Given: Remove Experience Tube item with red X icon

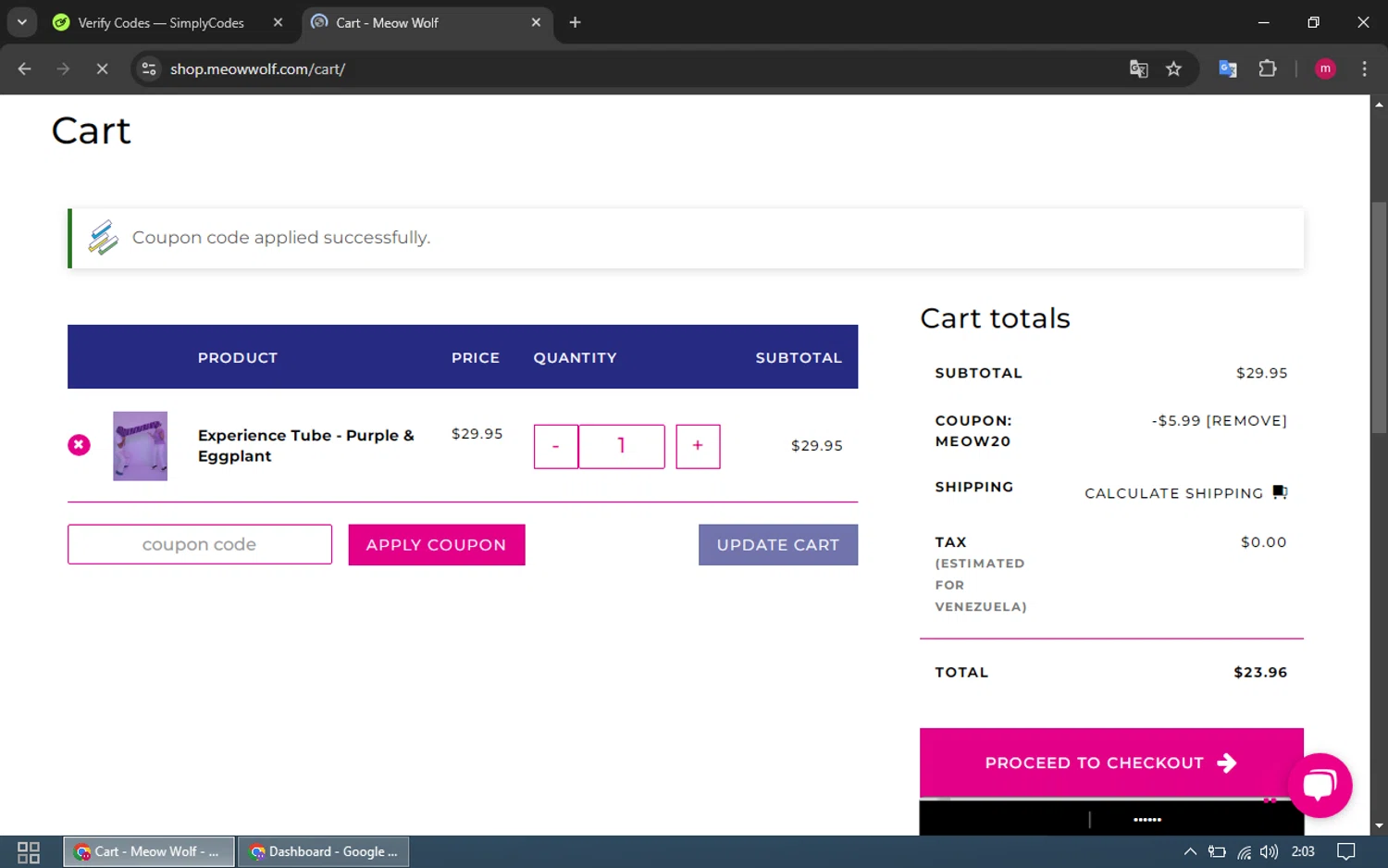Looking at the screenshot, I should tap(80, 445).
